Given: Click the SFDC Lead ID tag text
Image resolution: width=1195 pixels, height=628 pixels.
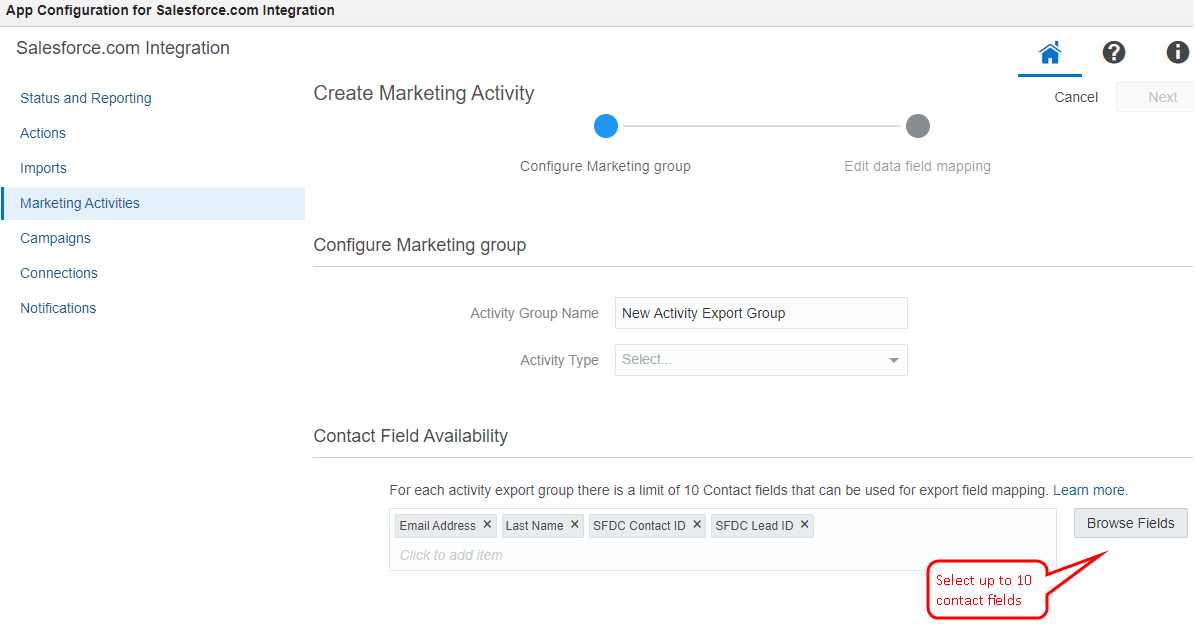Looking at the screenshot, I should coord(754,526).
